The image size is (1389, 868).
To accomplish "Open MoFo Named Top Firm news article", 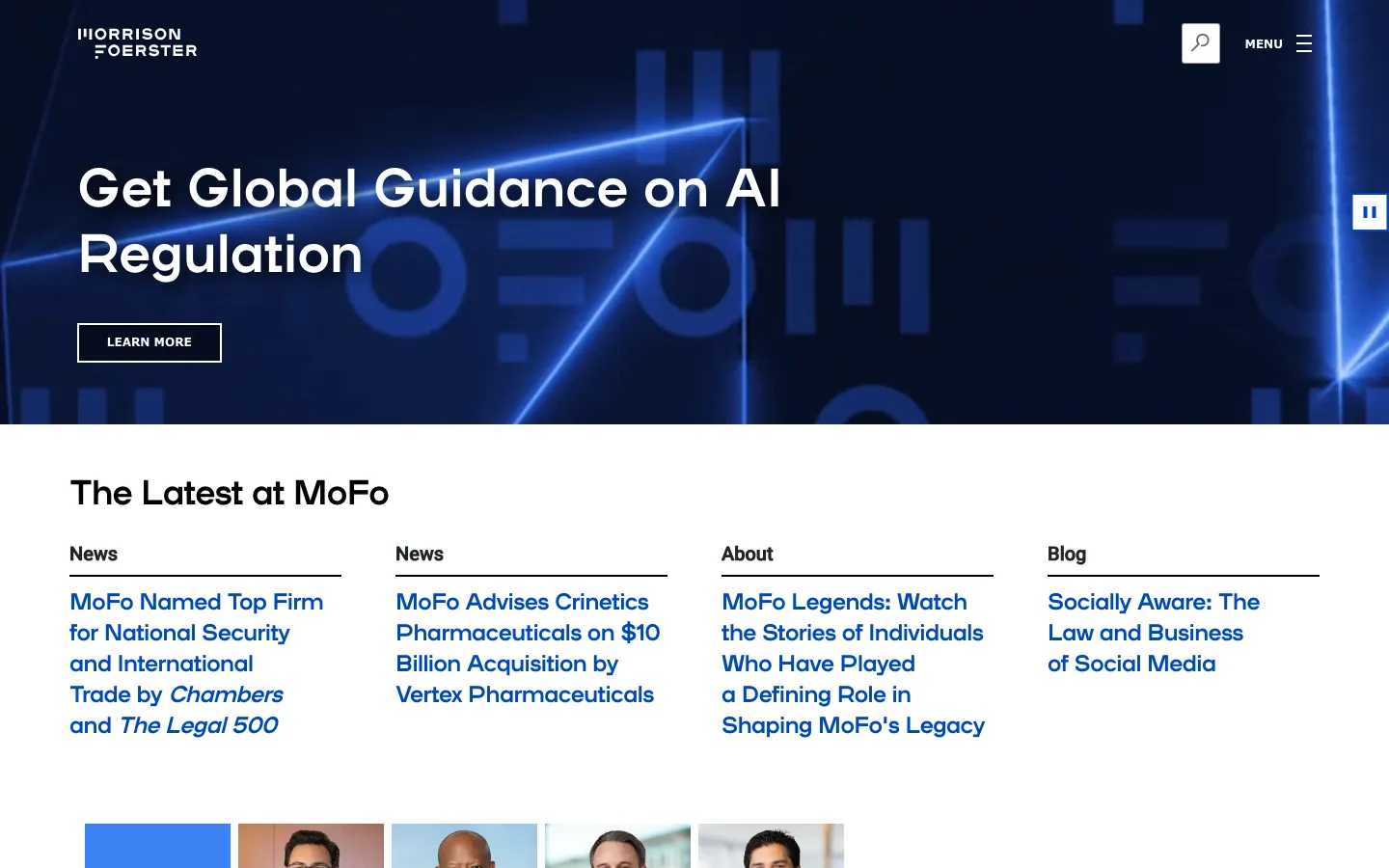I will coord(197,664).
